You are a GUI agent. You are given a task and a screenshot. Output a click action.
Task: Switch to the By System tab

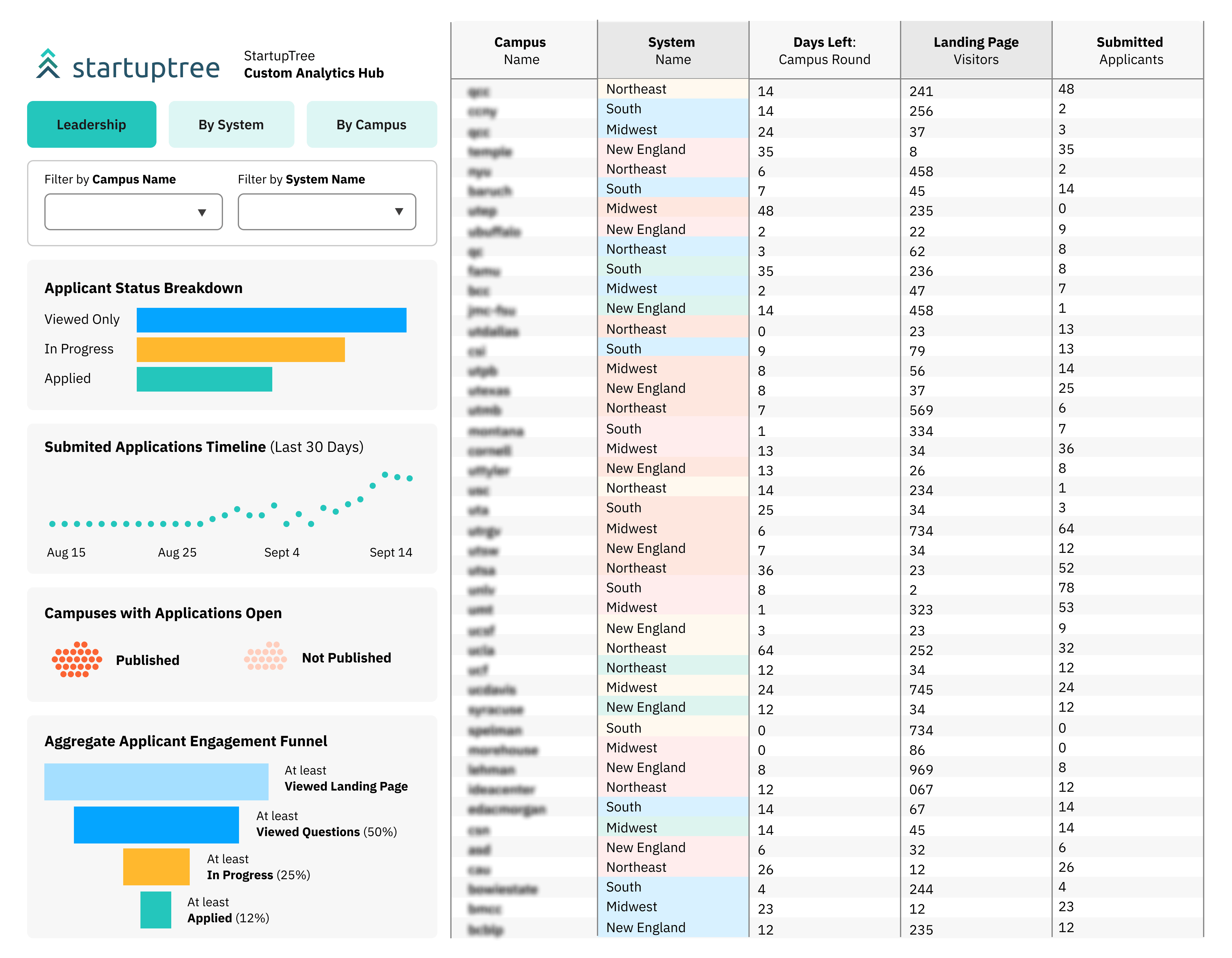[x=231, y=125]
